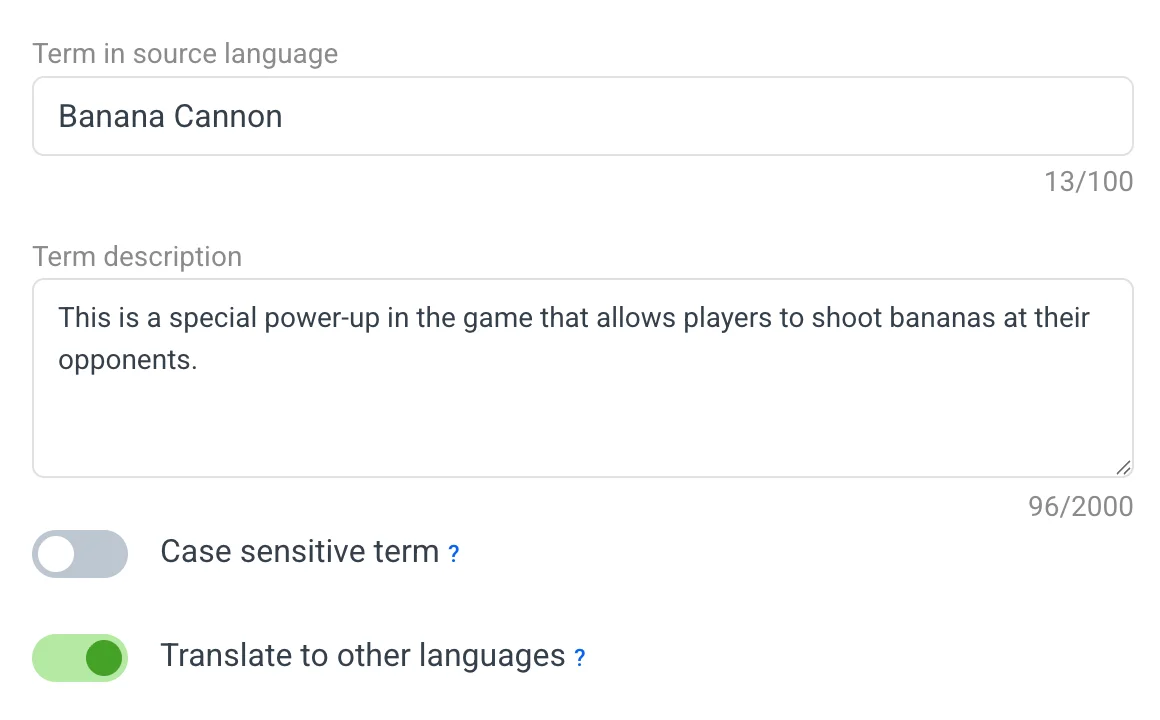Focus the Term in source language field
1160x720 pixels.
(582, 116)
